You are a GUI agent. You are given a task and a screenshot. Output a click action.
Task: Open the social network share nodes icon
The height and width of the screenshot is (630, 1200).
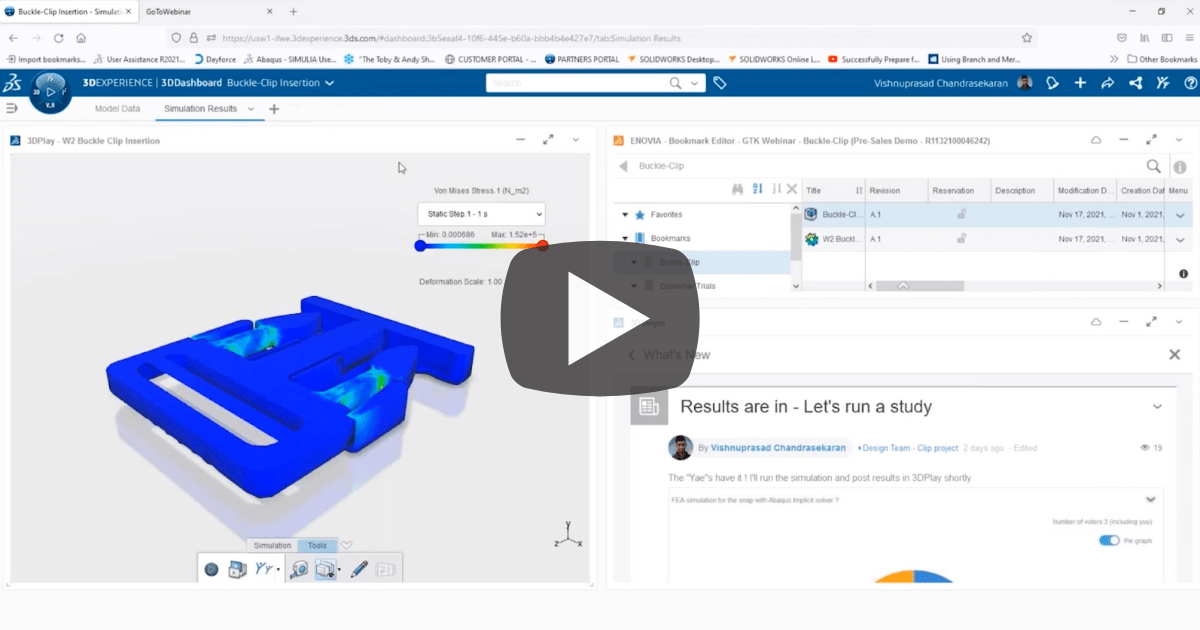click(1135, 83)
